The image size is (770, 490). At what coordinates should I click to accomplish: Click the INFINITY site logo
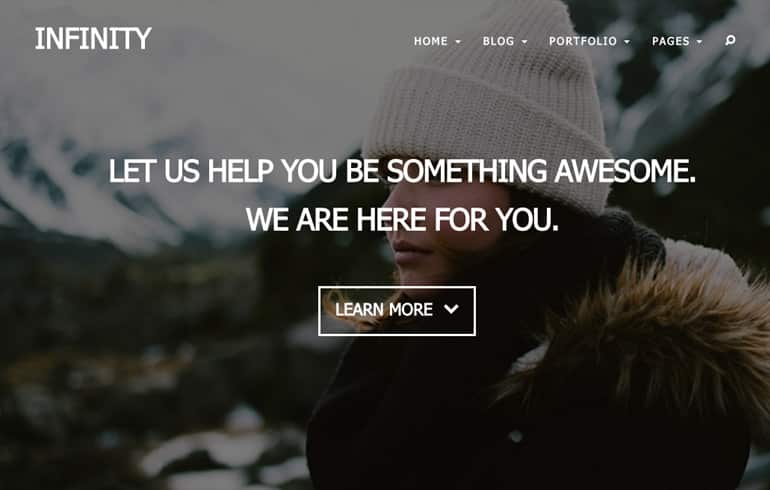tap(93, 38)
